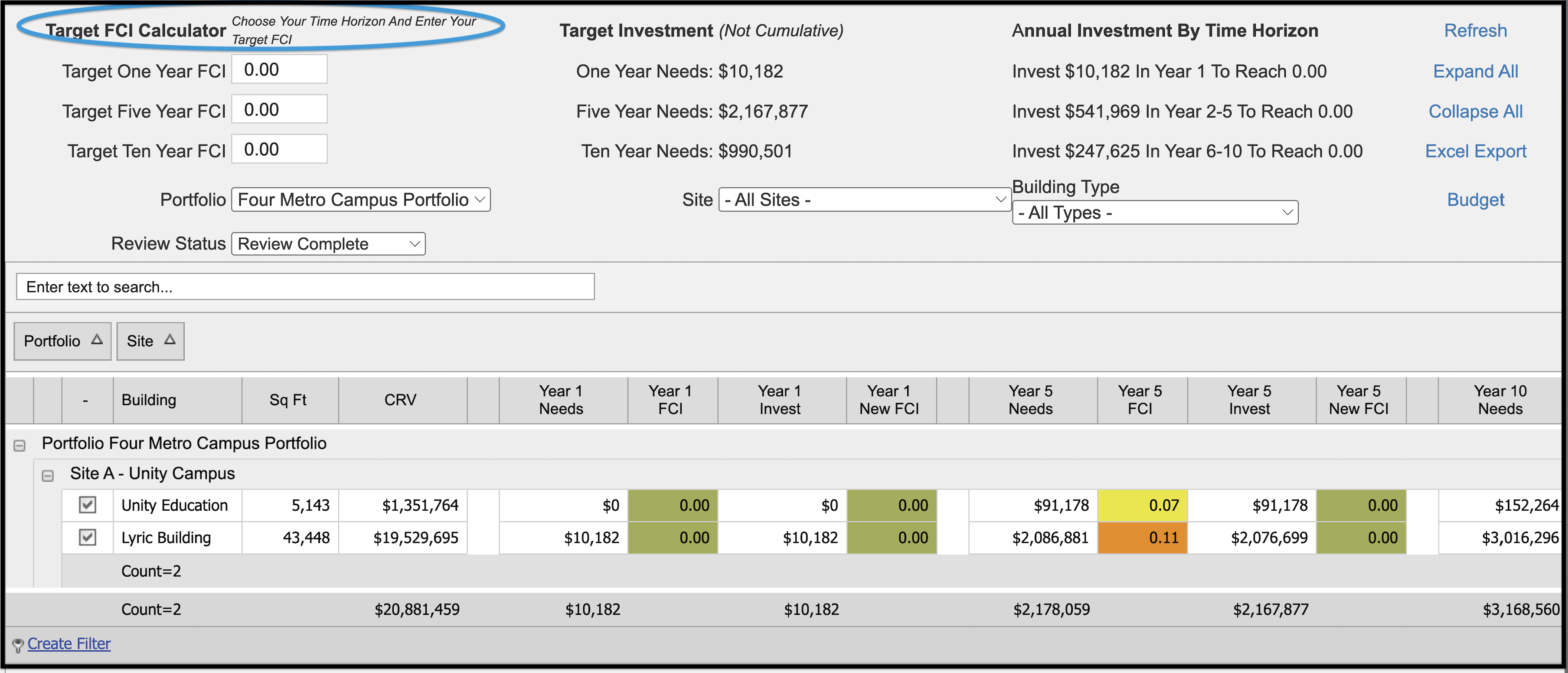Sort by the Year 1 Needs column header

pyautogui.click(x=563, y=400)
